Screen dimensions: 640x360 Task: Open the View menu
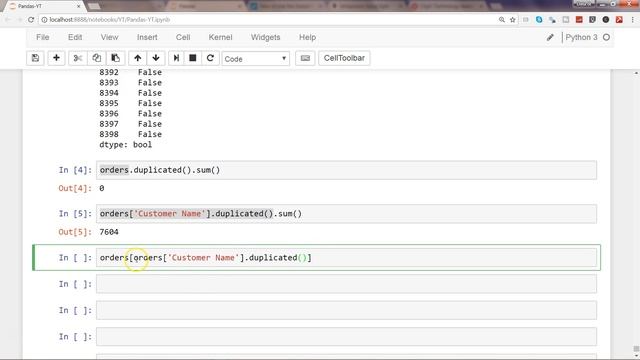point(109,37)
